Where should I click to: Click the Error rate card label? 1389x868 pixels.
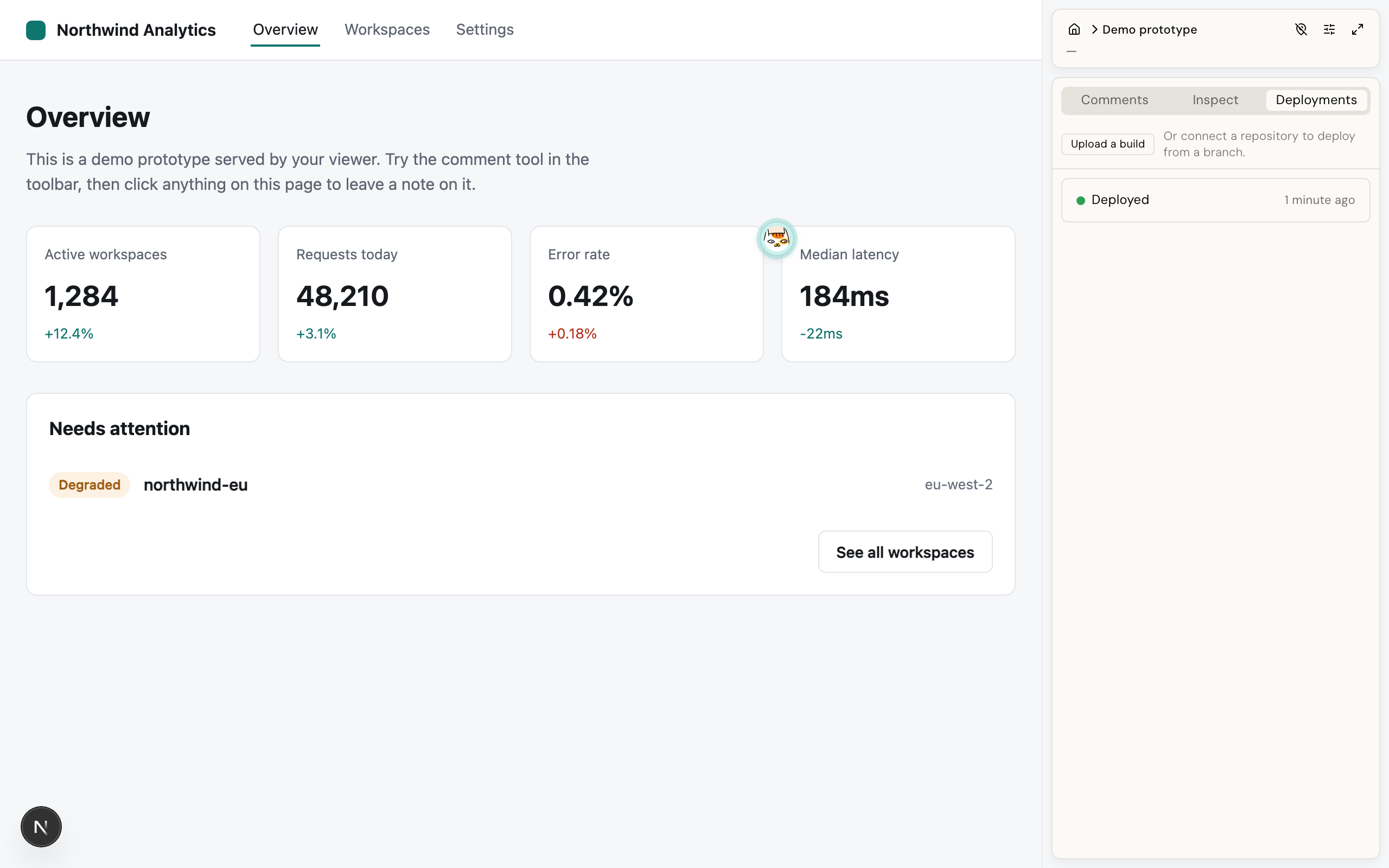pos(578,254)
